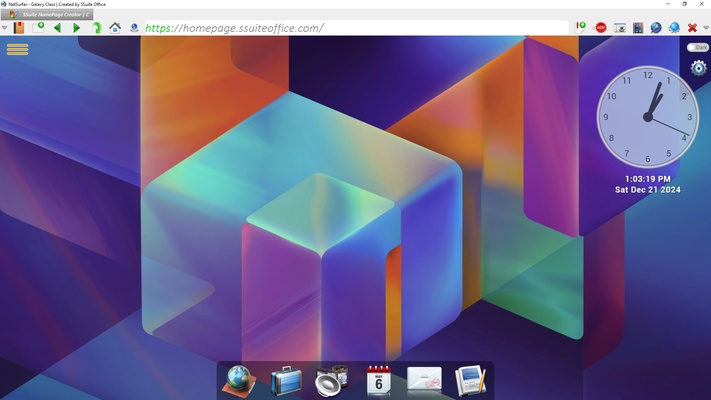Expand the dropdown arrow at toolbar right end
Viewport: 711px width, 400px height.
pyautogui.click(x=706, y=28)
